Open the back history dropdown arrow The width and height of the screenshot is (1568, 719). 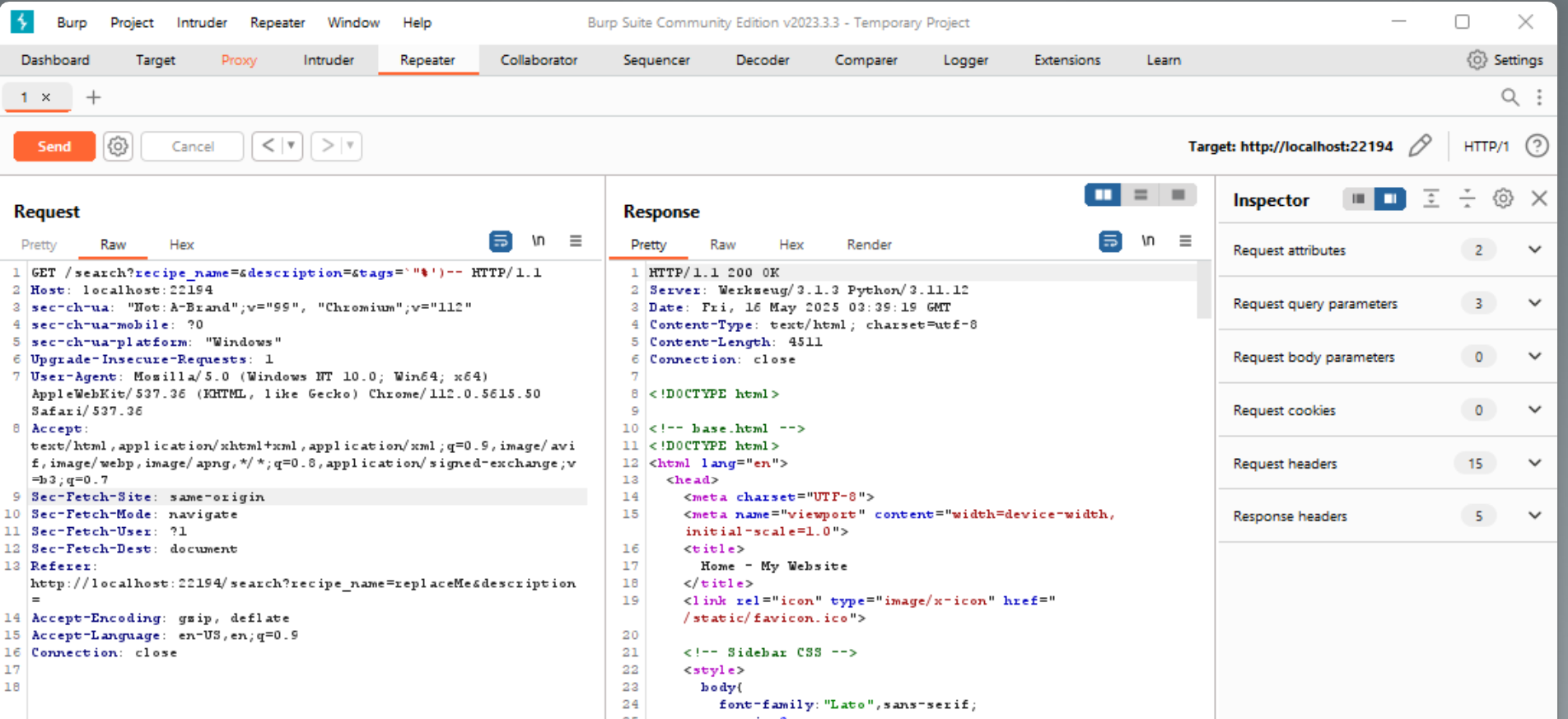[292, 146]
